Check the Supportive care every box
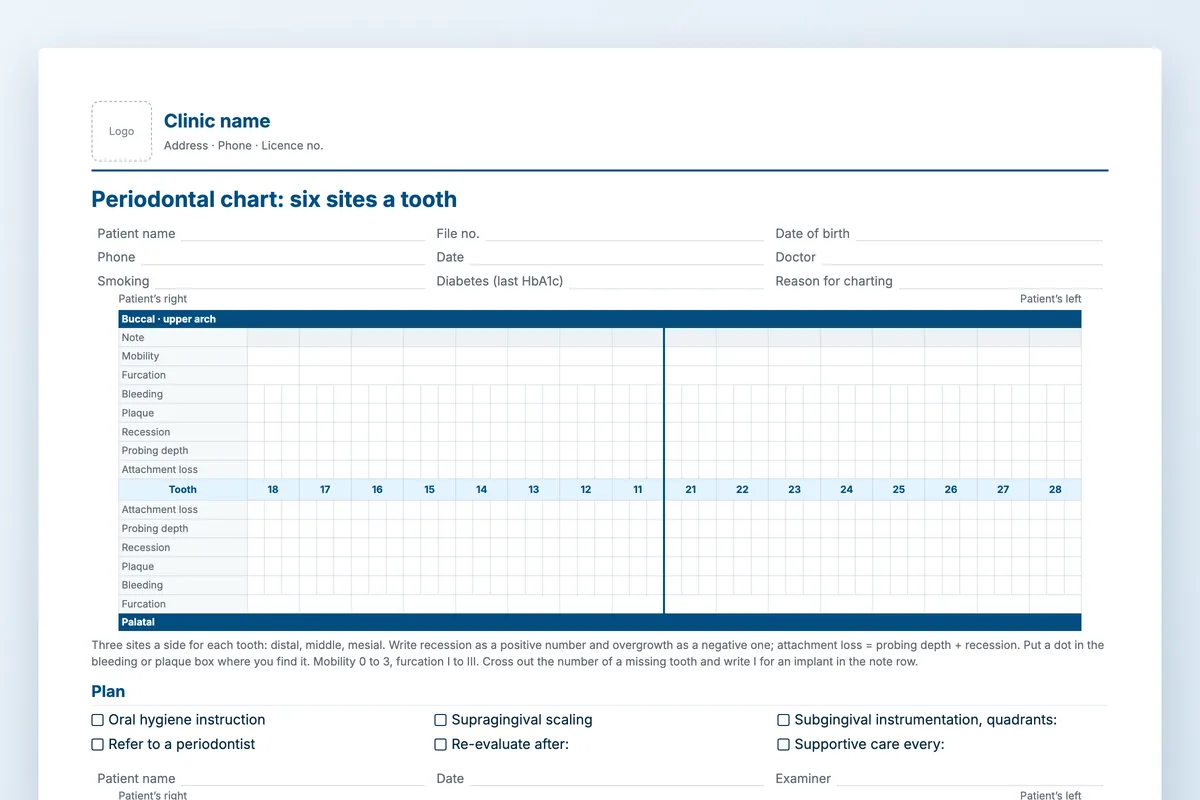The image size is (1200, 800). pyautogui.click(x=784, y=744)
